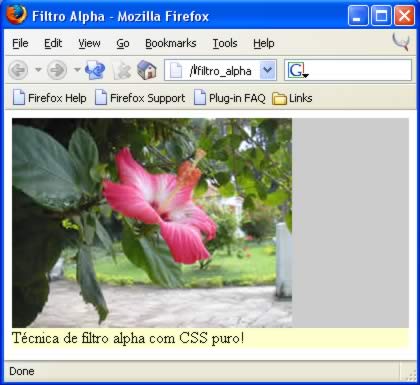Minimize the Firefox window
Image resolution: width=420 pixels, height=385 pixels.
(x=358, y=16)
